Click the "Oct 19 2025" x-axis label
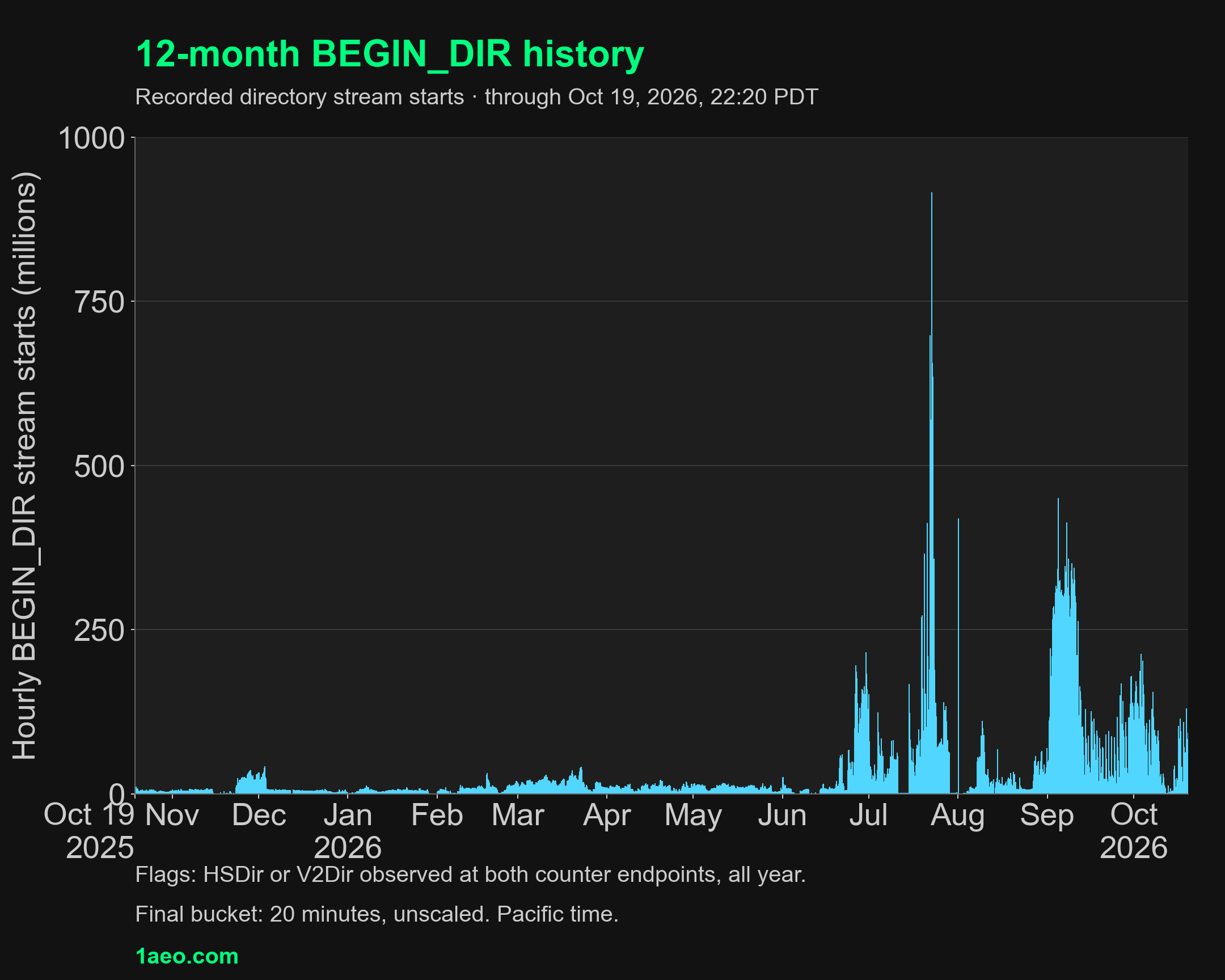The width and height of the screenshot is (1225, 980). click(89, 831)
